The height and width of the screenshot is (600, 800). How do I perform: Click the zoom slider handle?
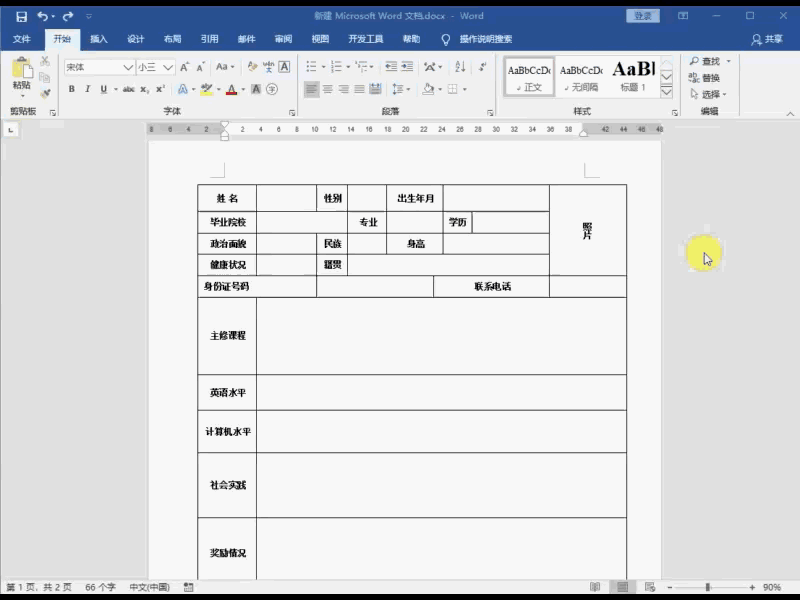pos(708,587)
